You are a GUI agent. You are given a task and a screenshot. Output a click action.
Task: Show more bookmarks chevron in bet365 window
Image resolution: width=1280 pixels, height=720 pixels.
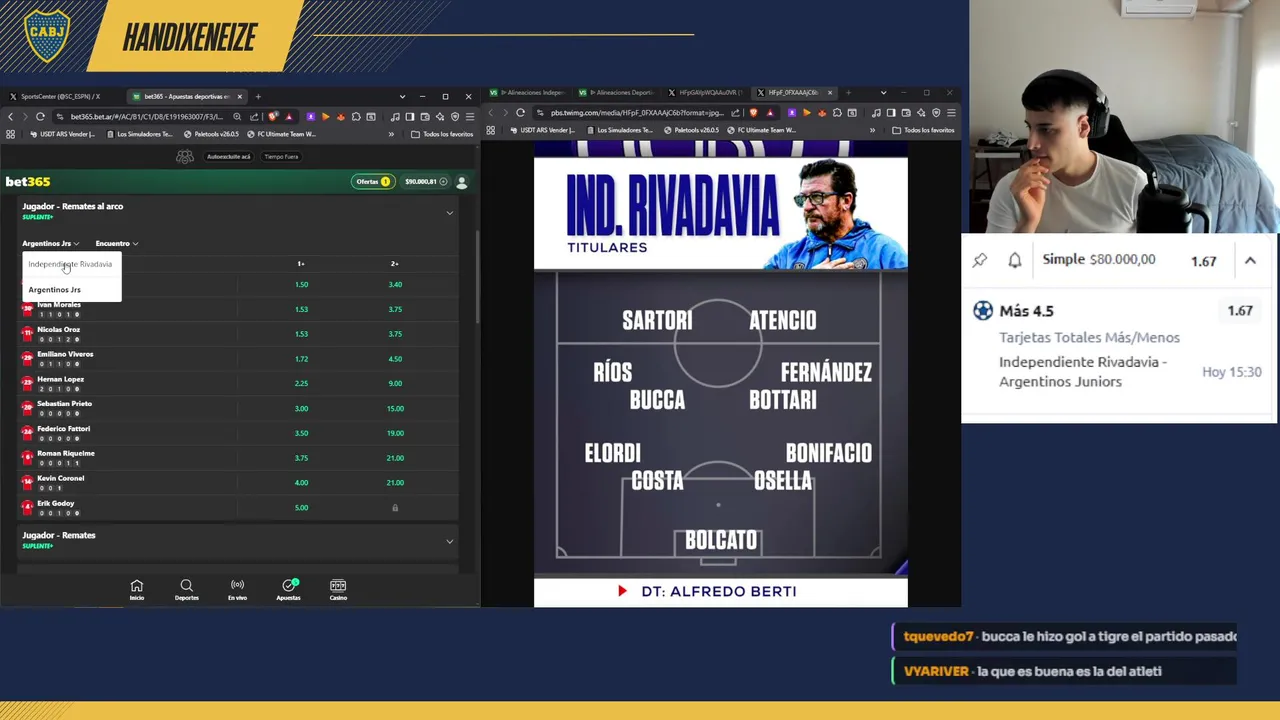[391, 134]
